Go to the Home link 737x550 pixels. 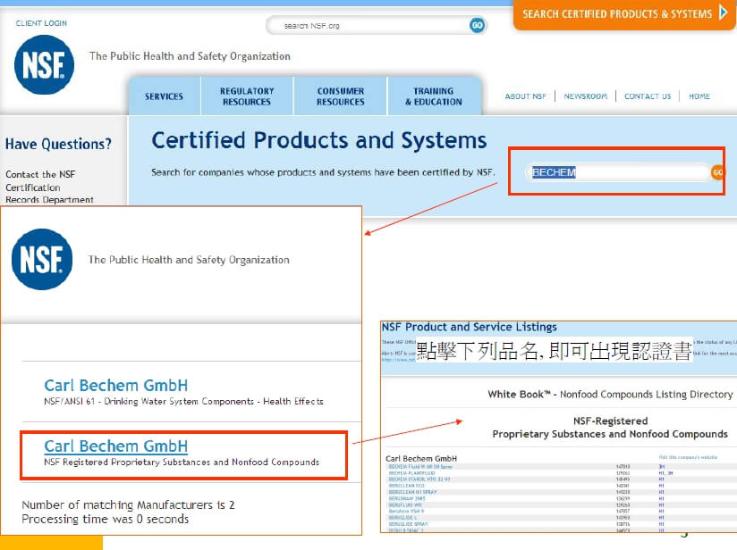pyautogui.click(x=699, y=97)
